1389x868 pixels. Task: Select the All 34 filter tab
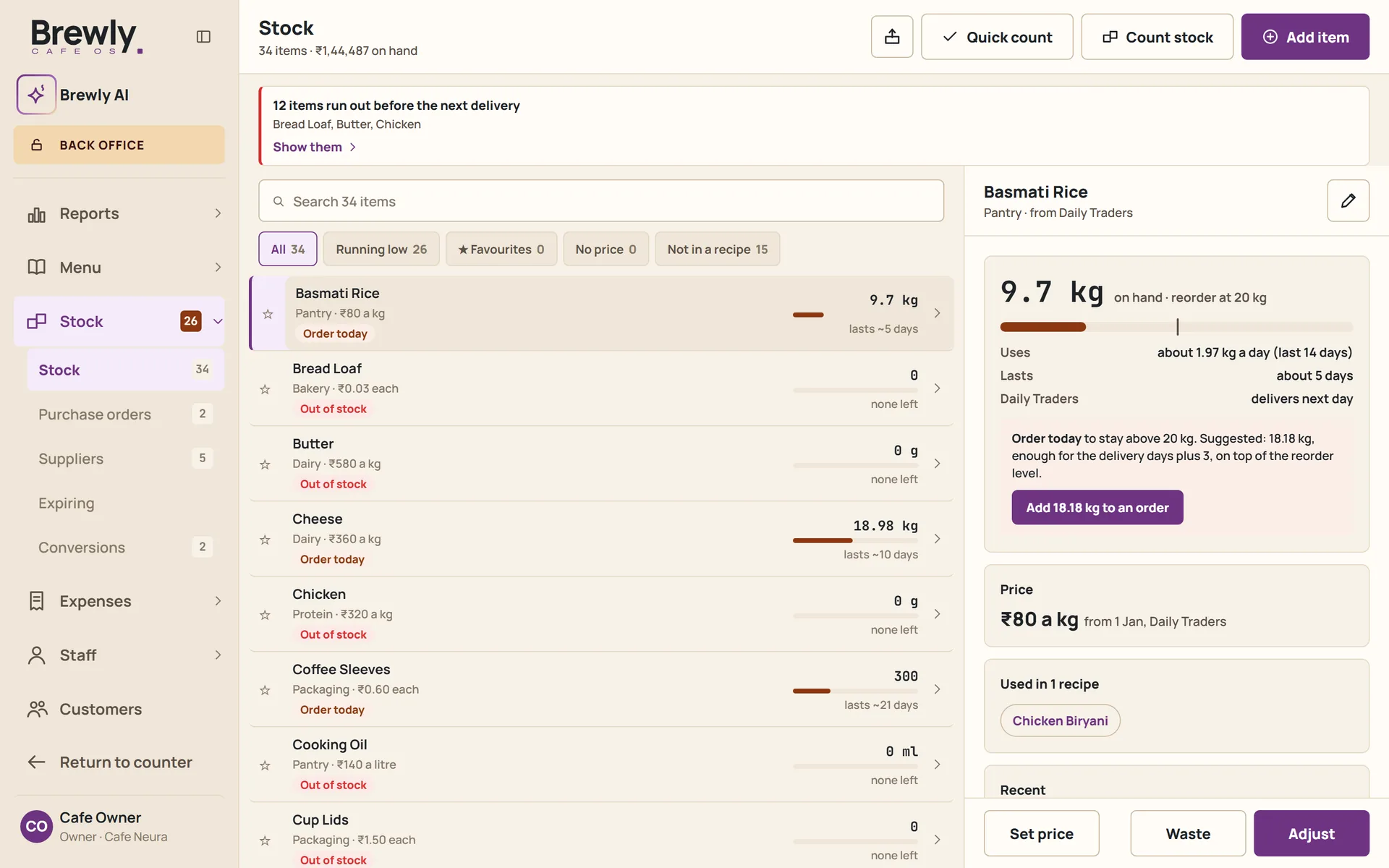click(288, 249)
